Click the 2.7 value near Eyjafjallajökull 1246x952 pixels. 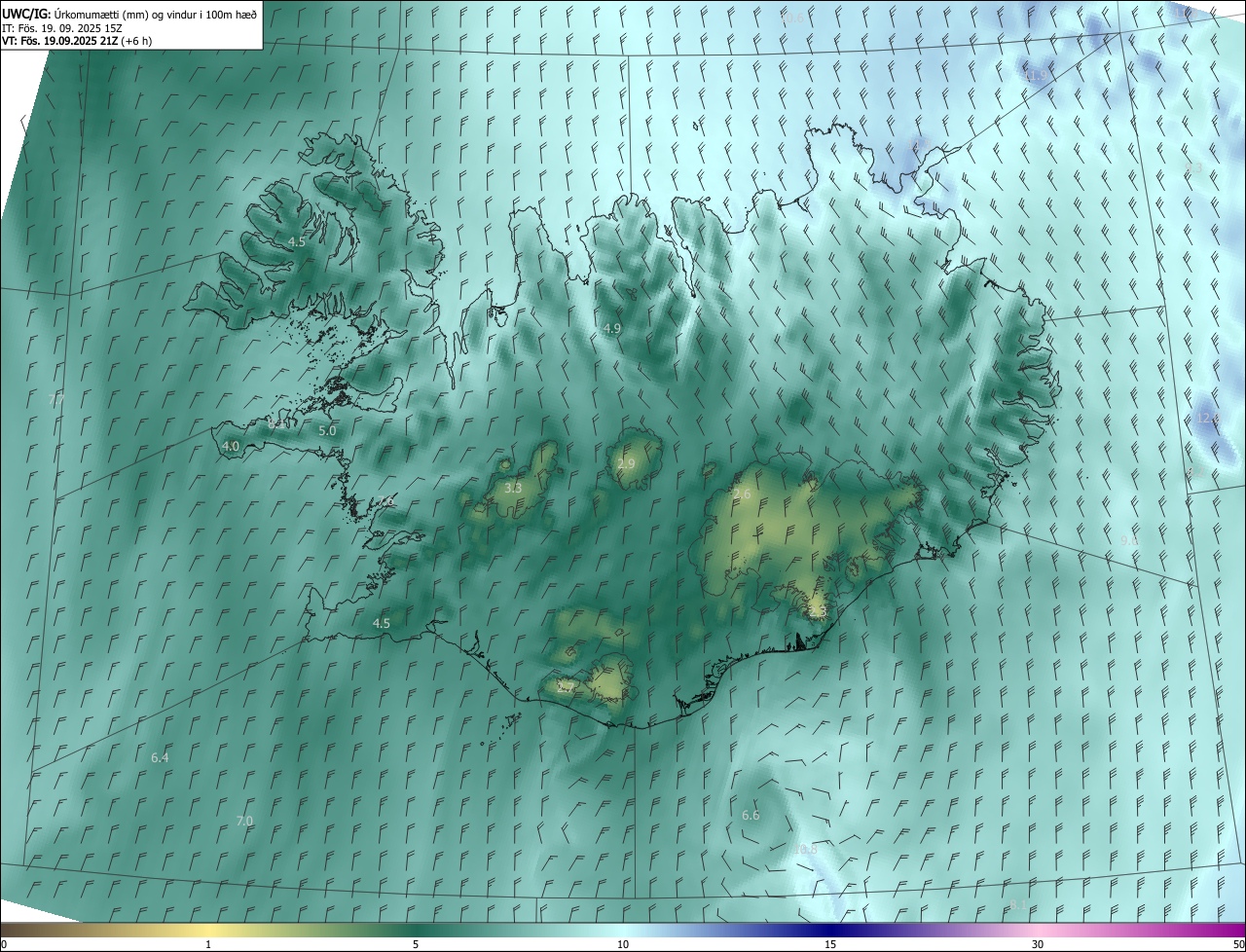pos(566,686)
